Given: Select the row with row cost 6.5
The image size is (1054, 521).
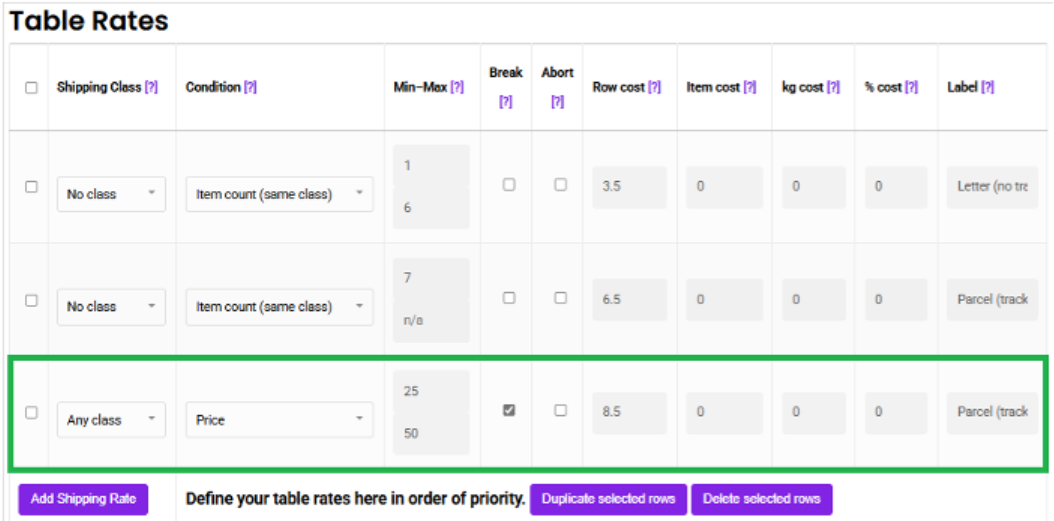Looking at the screenshot, I should [31, 300].
